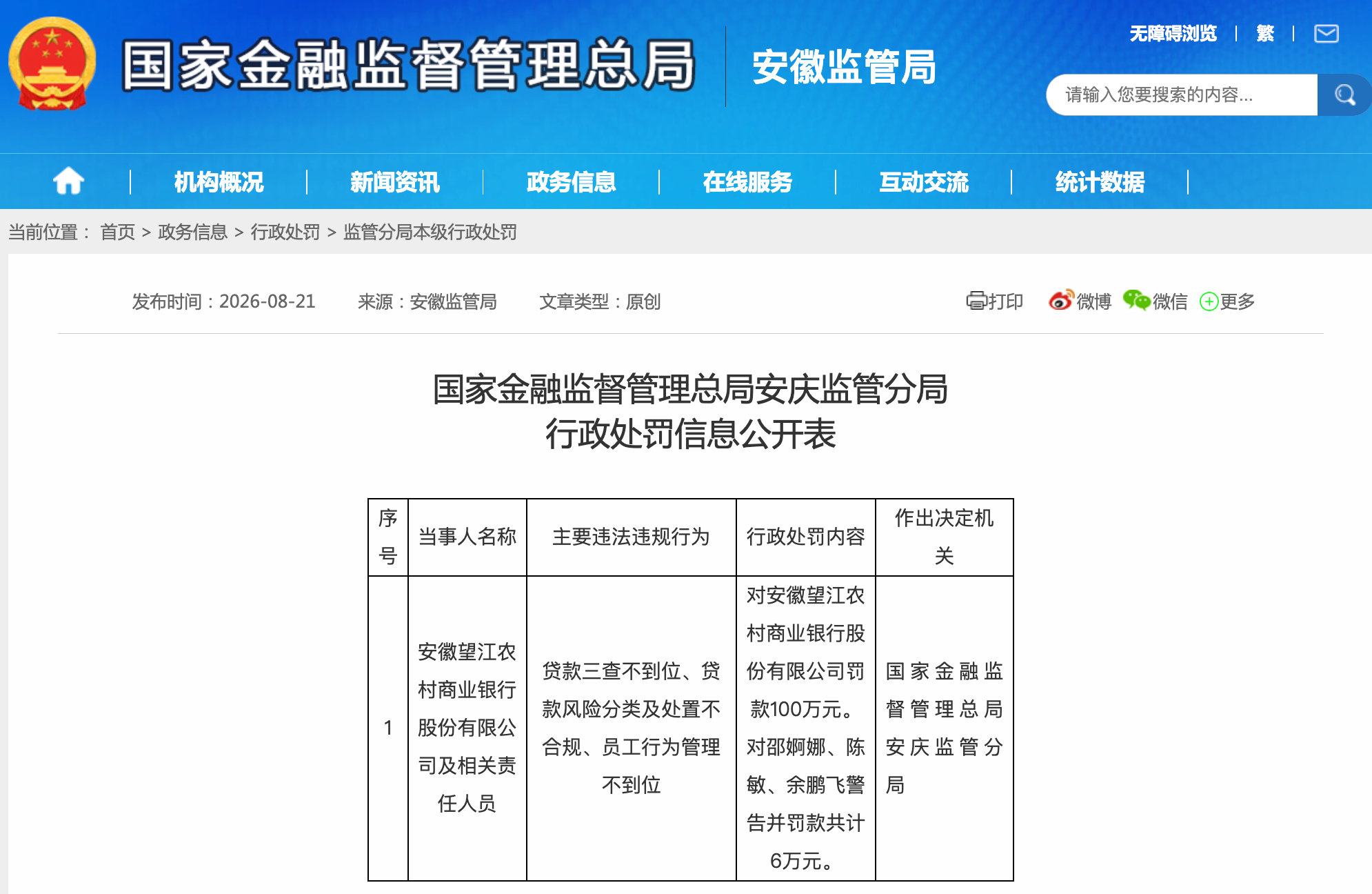1372x894 pixels.
Task: Click the 安徽望江农村商业银行 party name cell
Action: point(467,728)
